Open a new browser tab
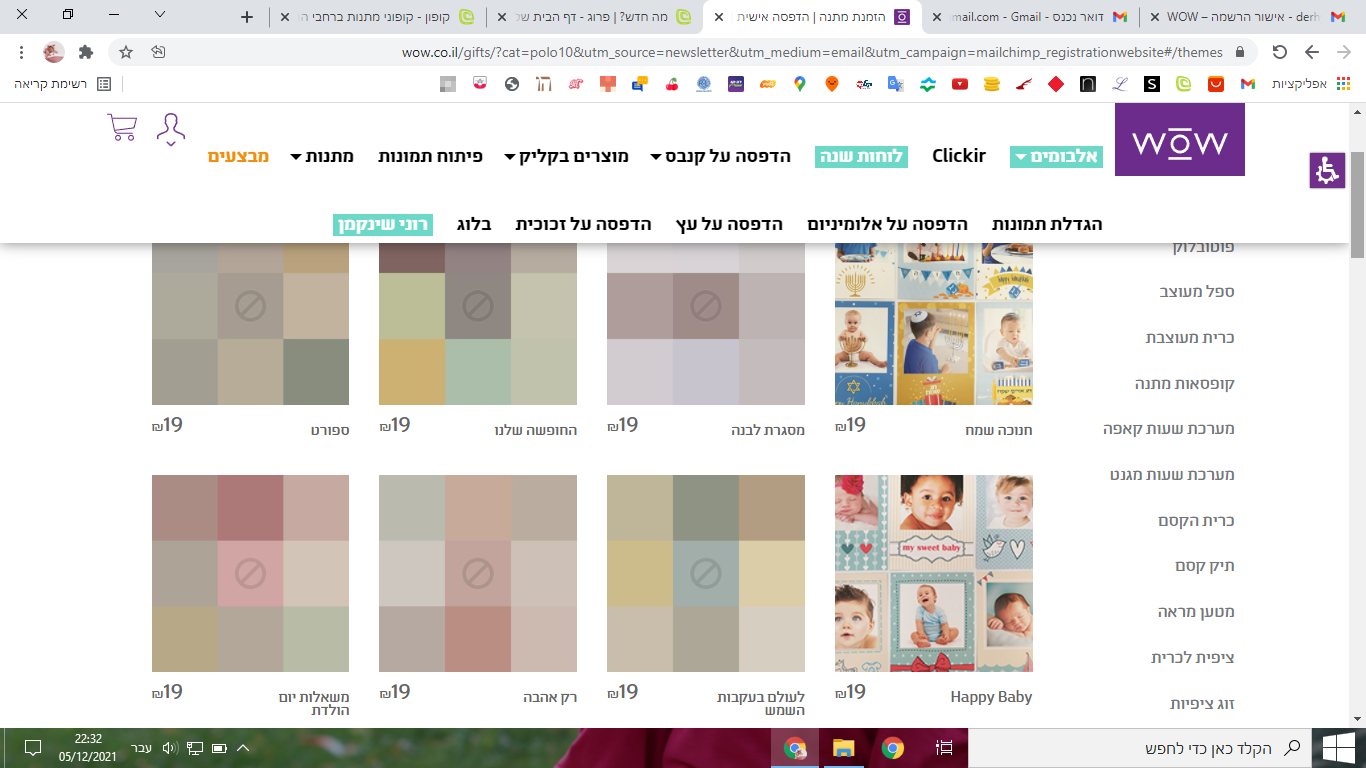The width and height of the screenshot is (1366, 768). tap(248, 17)
